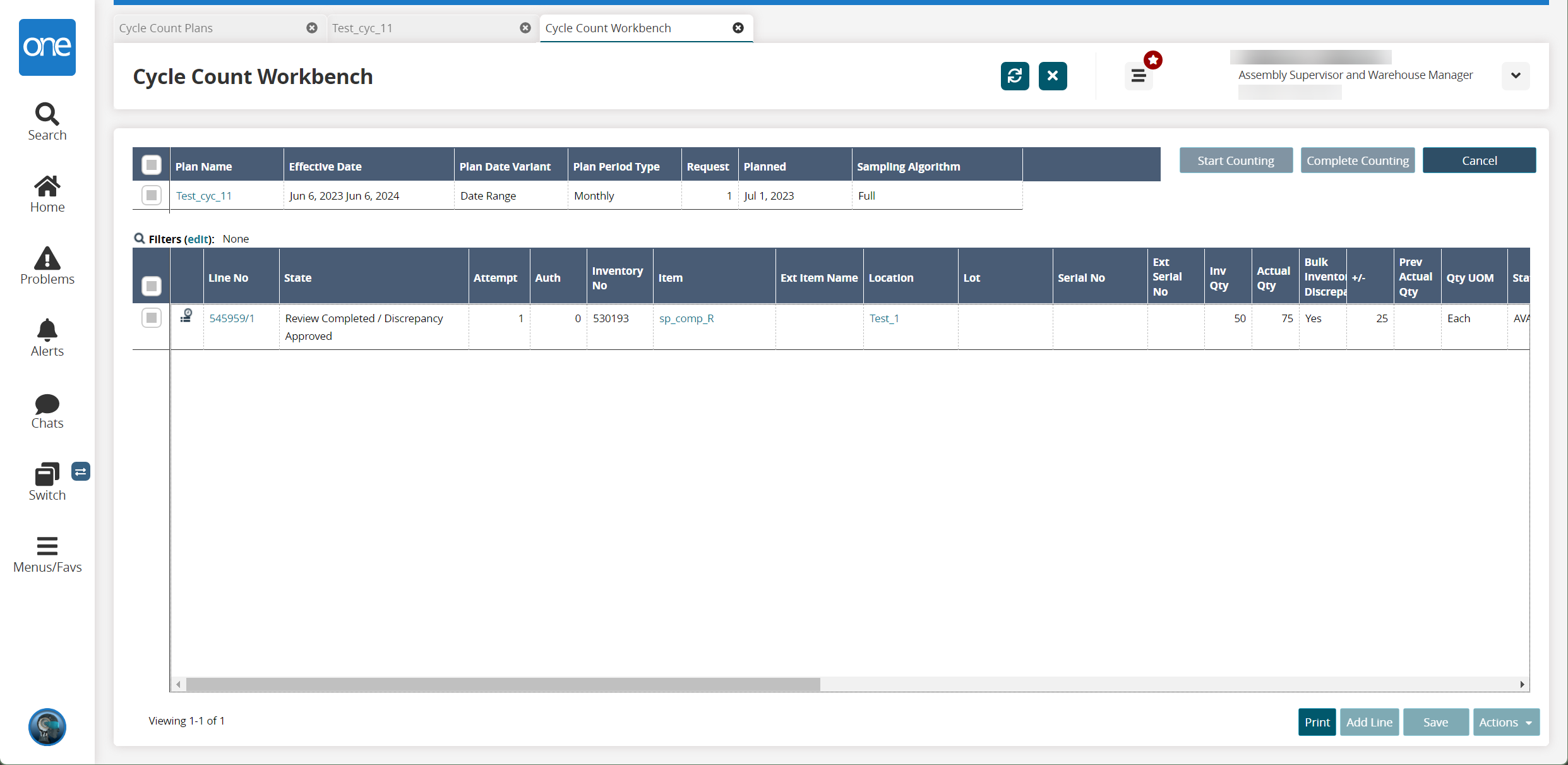Click the Search sidebar icon
The image size is (1568, 765).
click(x=46, y=113)
